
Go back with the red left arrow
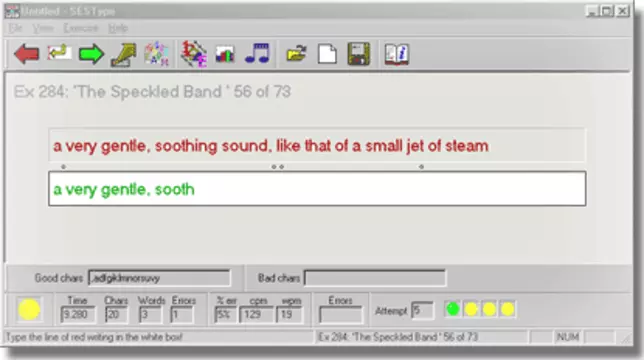27,54
